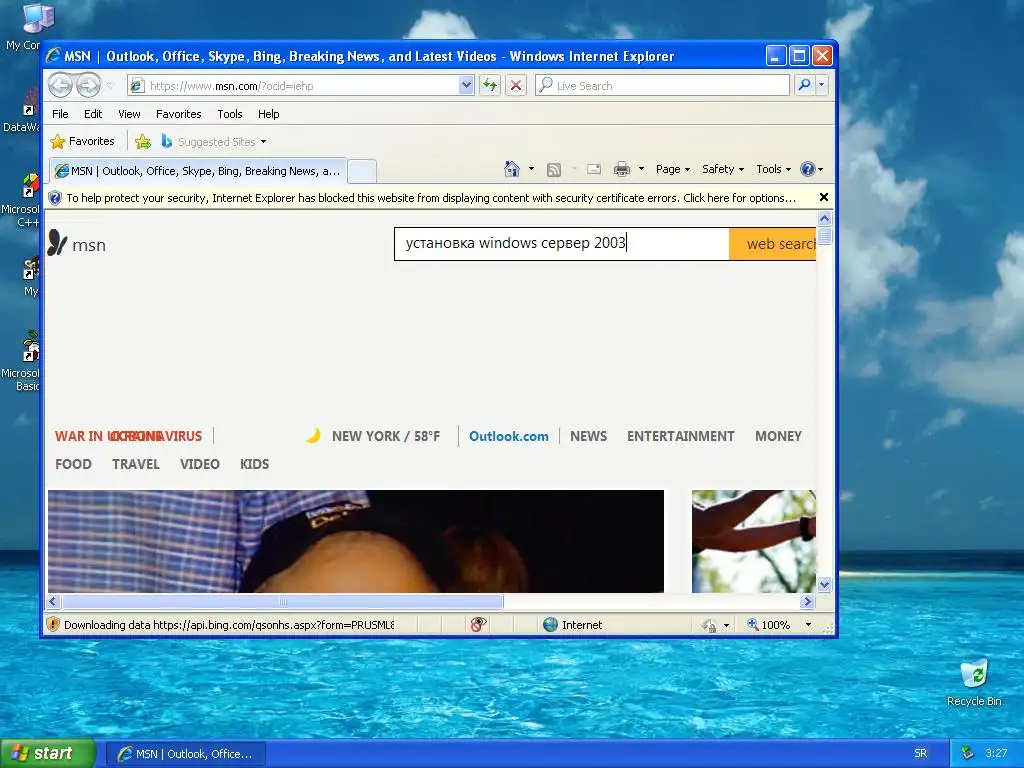Open the MONEY section link

tap(778, 436)
